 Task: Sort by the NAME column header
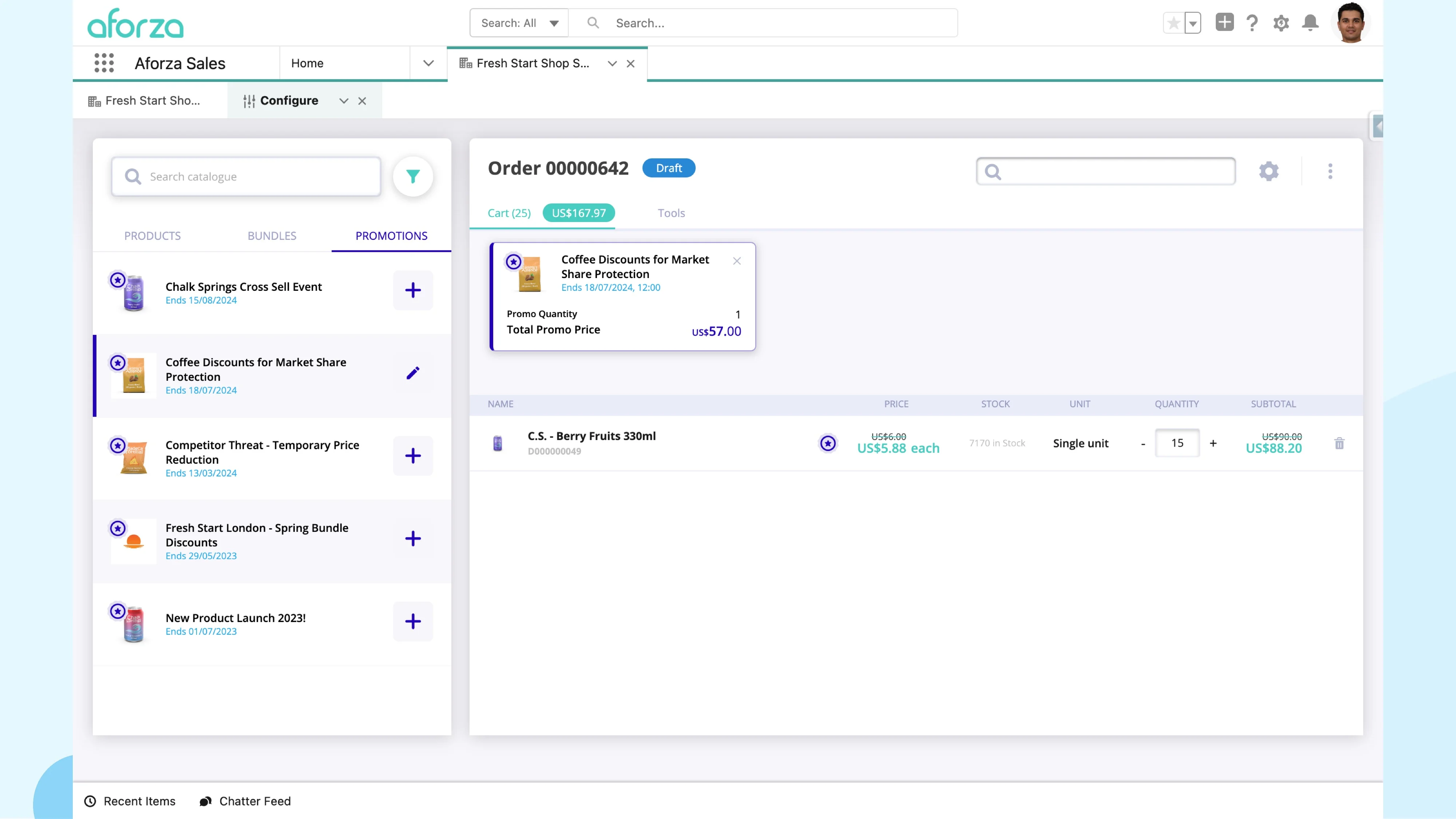point(500,404)
